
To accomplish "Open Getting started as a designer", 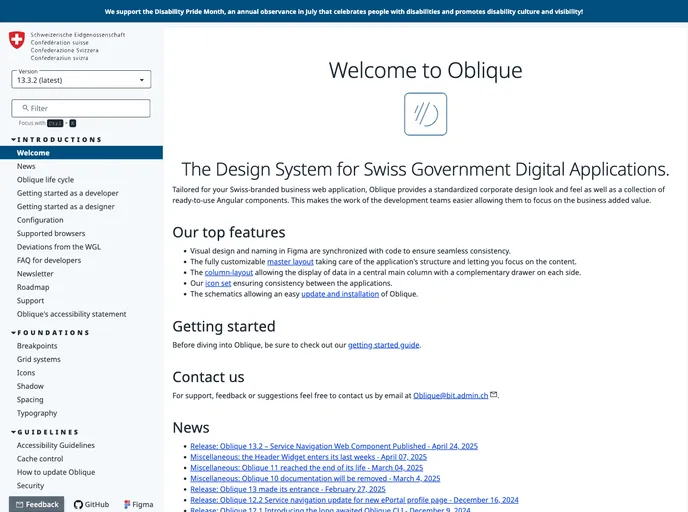I will tap(65, 207).
